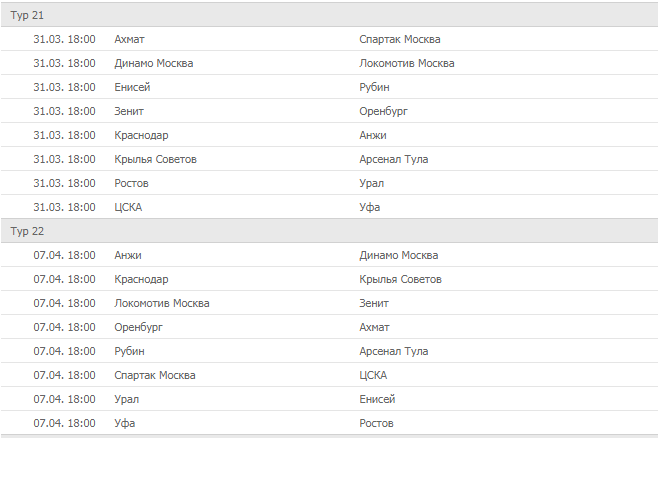This screenshot has width=663, height=480.
Task: Open Ахмат team in Тур 21
Action: [x=130, y=39]
